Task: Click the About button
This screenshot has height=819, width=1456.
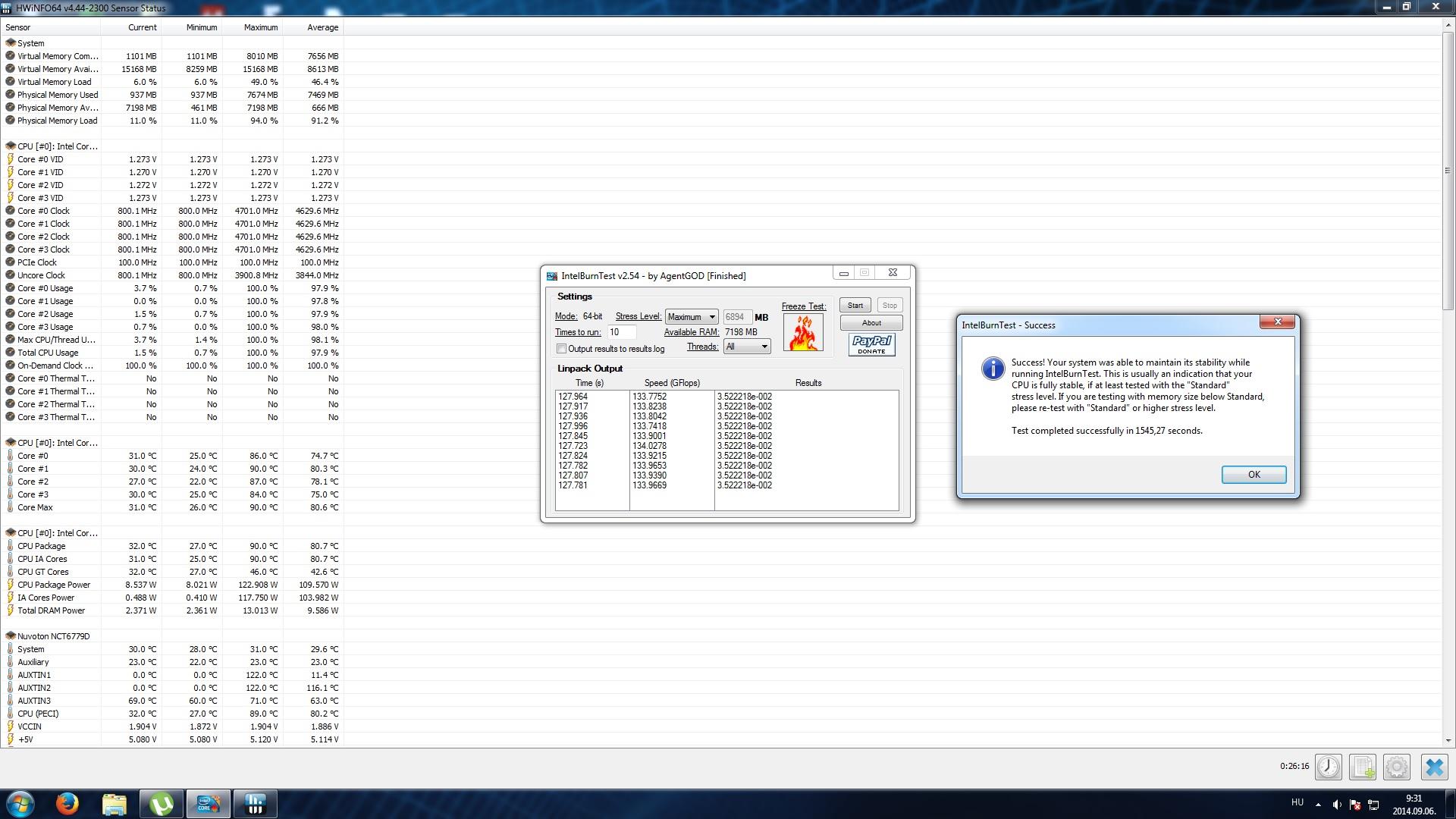Action: coord(871,323)
